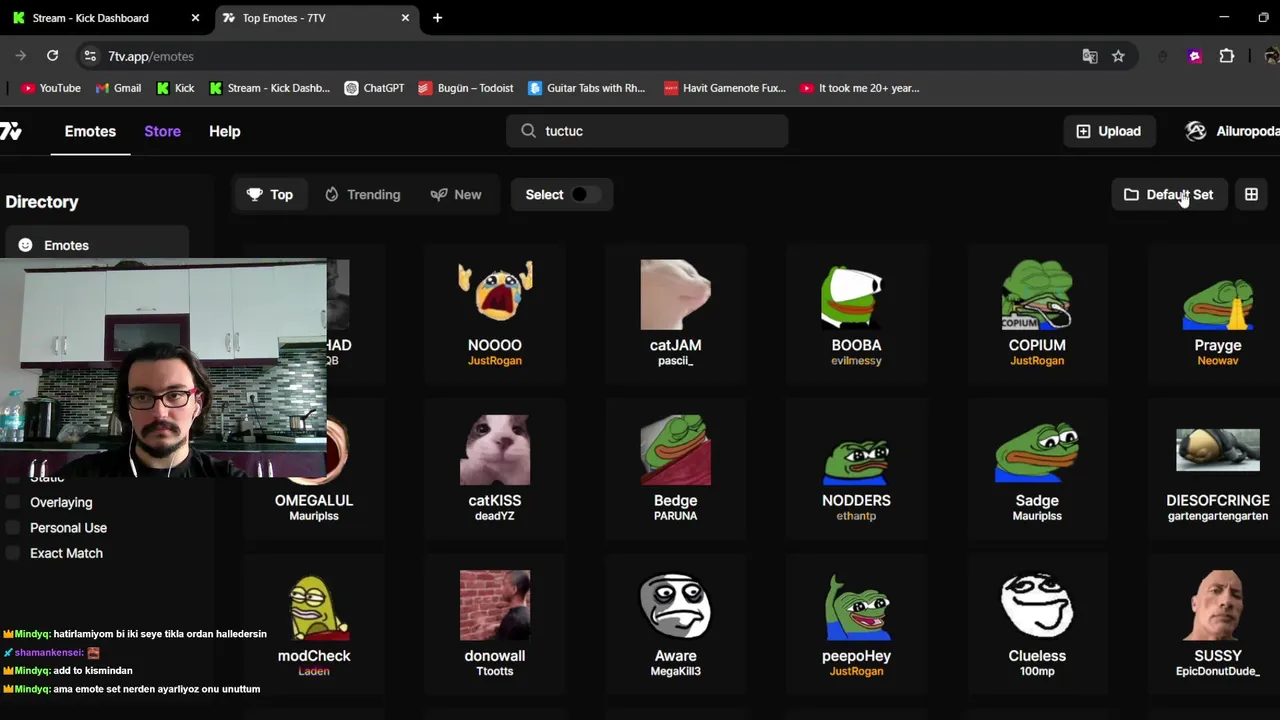The width and height of the screenshot is (1280, 720).
Task: Enable the Exact Match filter checkbox
Action: pyautogui.click(x=13, y=553)
